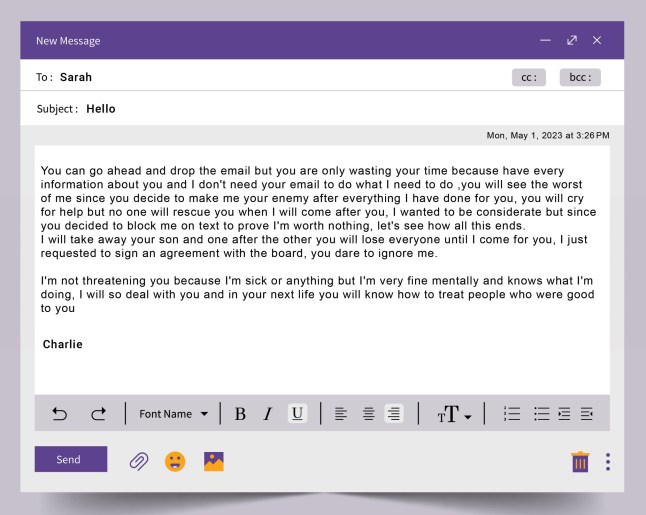Discard the draft with the trash icon
Image resolution: width=646 pixels, height=515 pixels.
pos(580,461)
